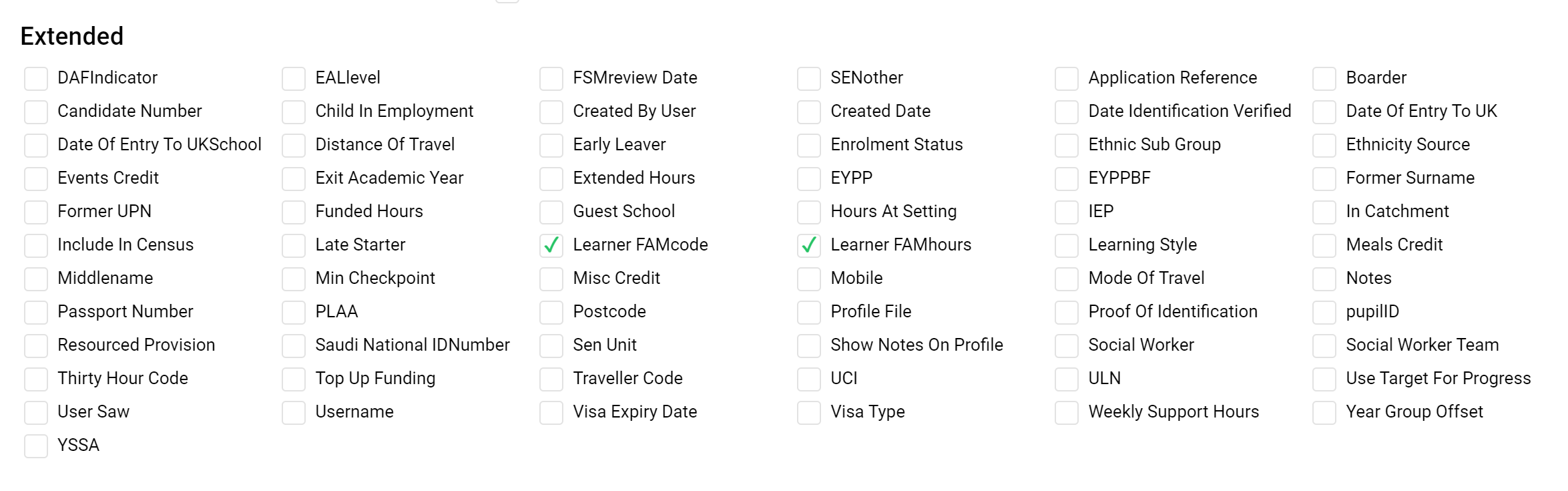This screenshot has width=1568, height=491.
Task: Tick the Saudi National IDNumber checkbox
Action: tap(294, 346)
